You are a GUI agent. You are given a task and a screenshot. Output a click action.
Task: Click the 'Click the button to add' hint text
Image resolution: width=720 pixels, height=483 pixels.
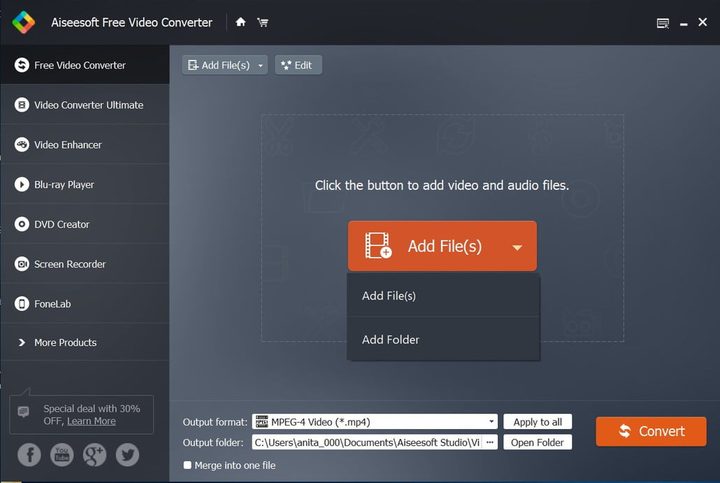(442, 185)
